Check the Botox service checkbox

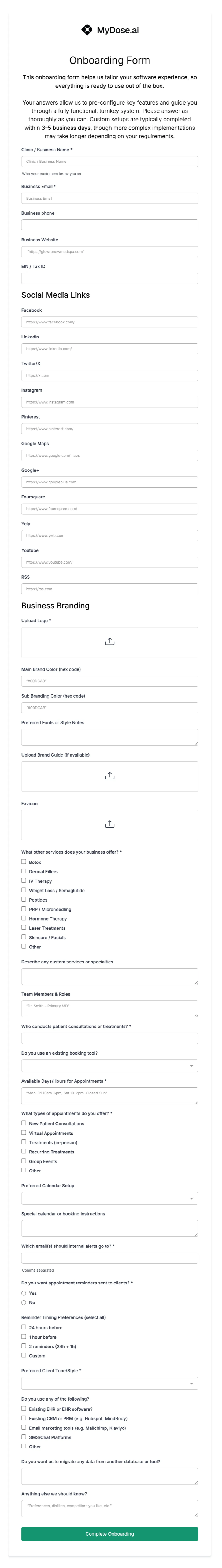(x=24, y=862)
